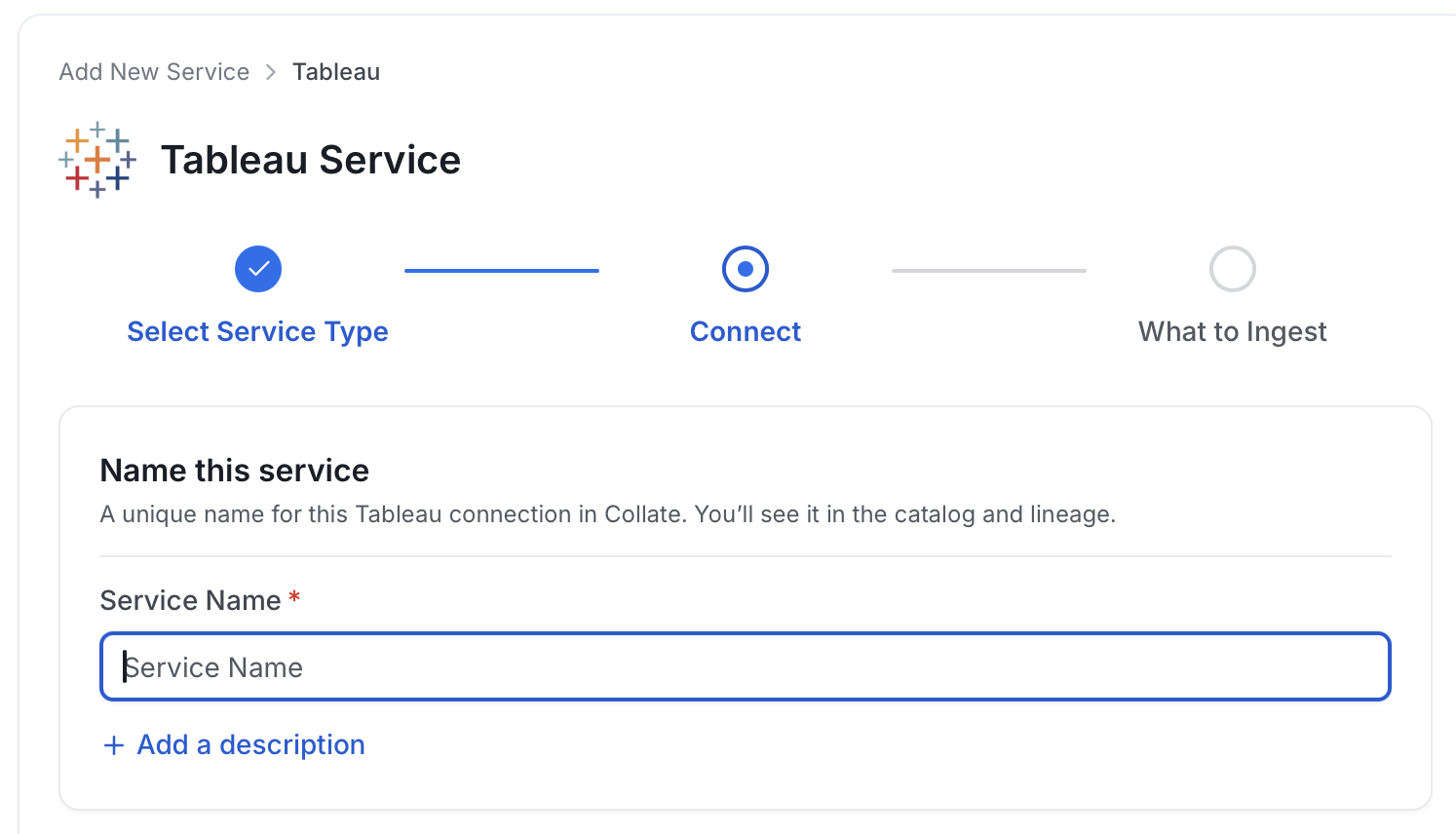
Task: Select the Tableau breadcrumb item
Action: coord(336,72)
